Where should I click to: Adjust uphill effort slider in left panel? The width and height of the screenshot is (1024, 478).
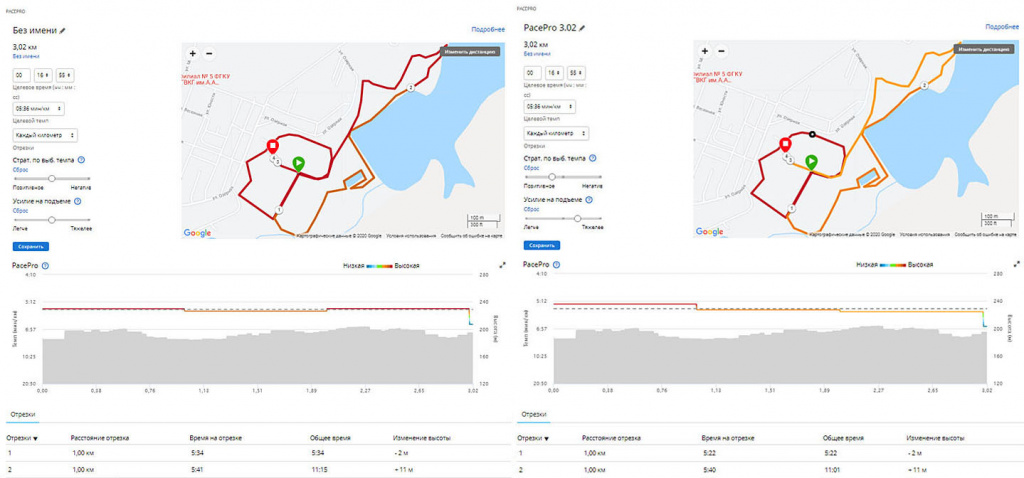coord(52,220)
